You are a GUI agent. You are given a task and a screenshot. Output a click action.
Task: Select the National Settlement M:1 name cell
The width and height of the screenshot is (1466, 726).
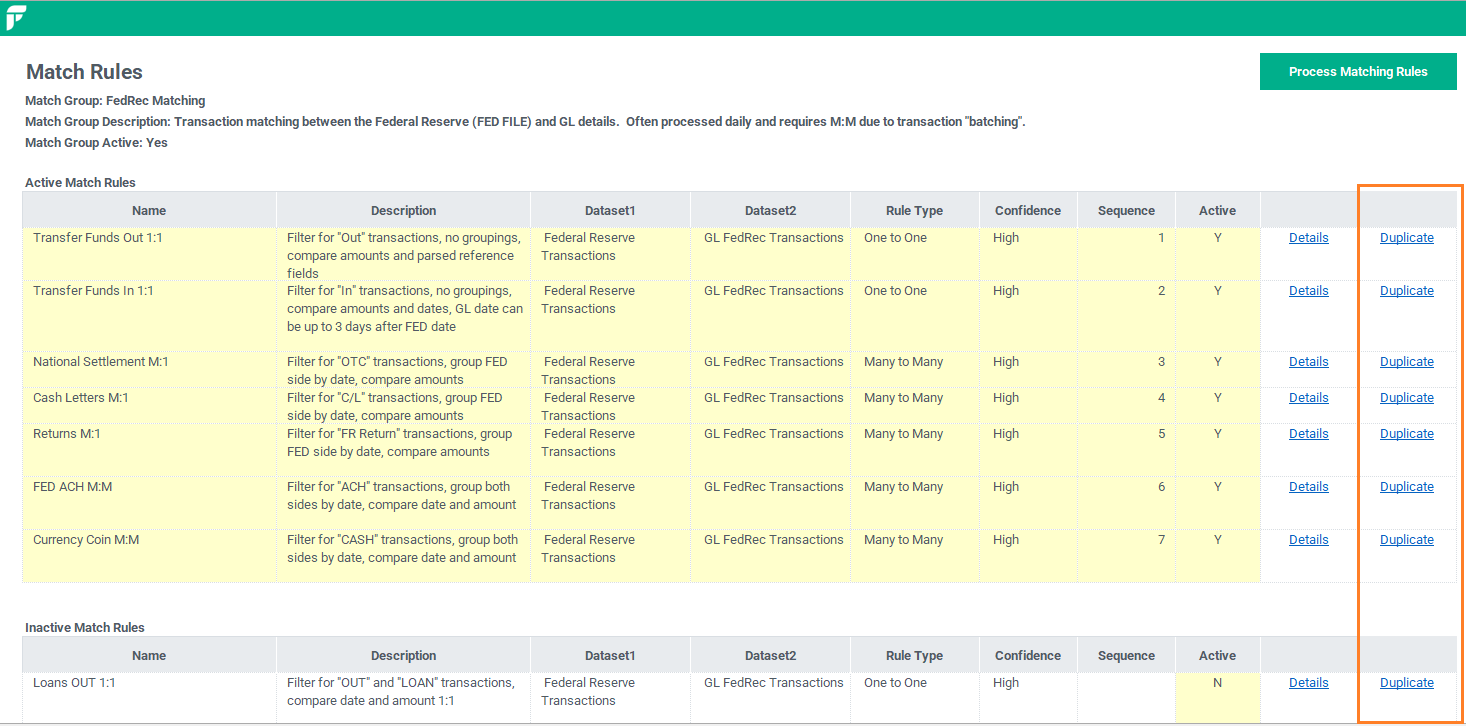pos(149,370)
